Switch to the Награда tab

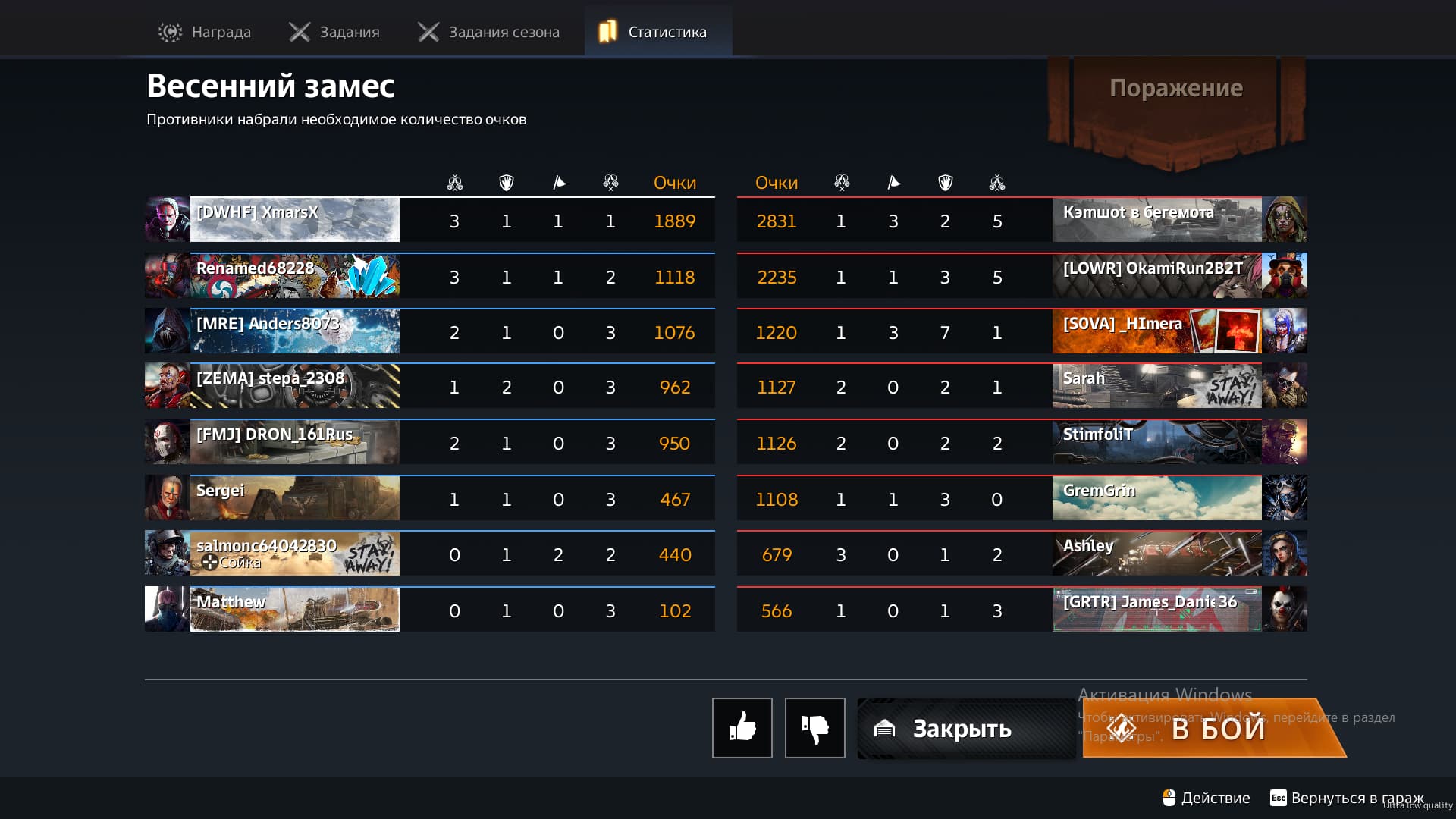pyautogui.click(x=204, y=32)
